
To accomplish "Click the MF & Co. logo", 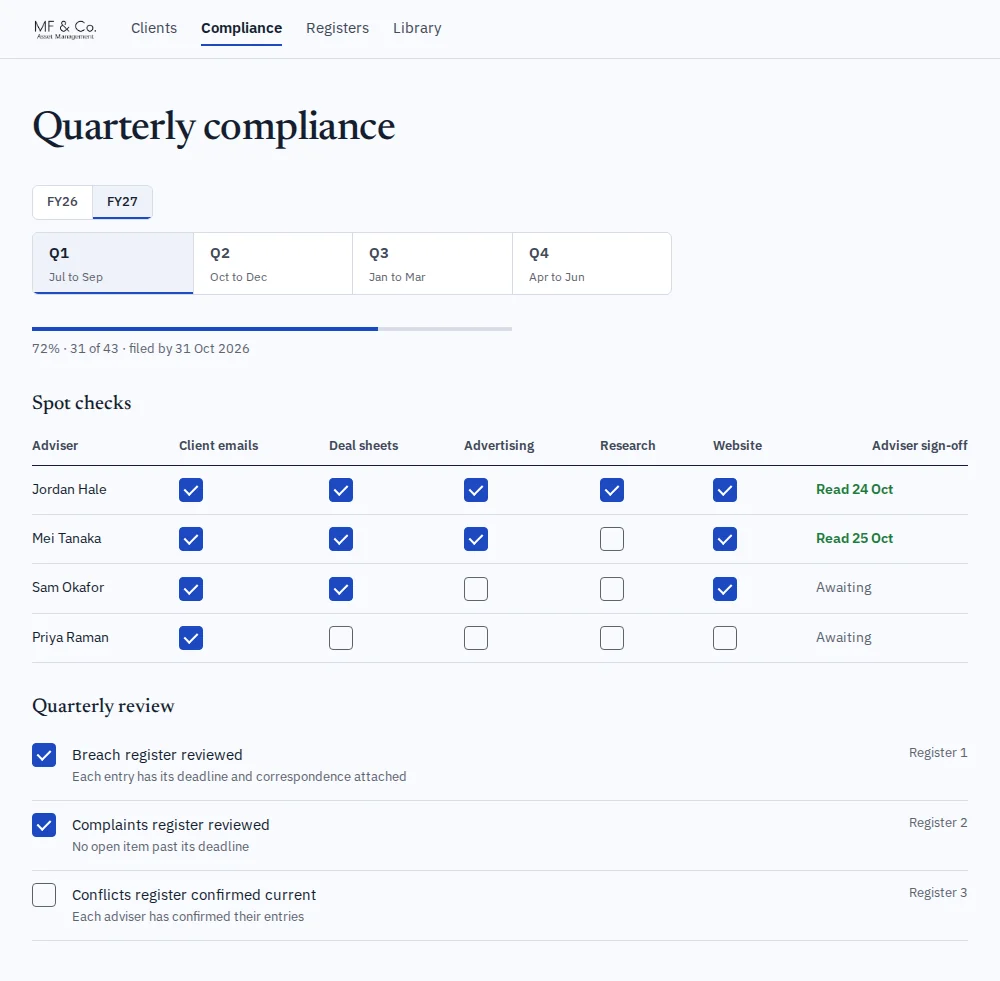I will pos(65,29).
